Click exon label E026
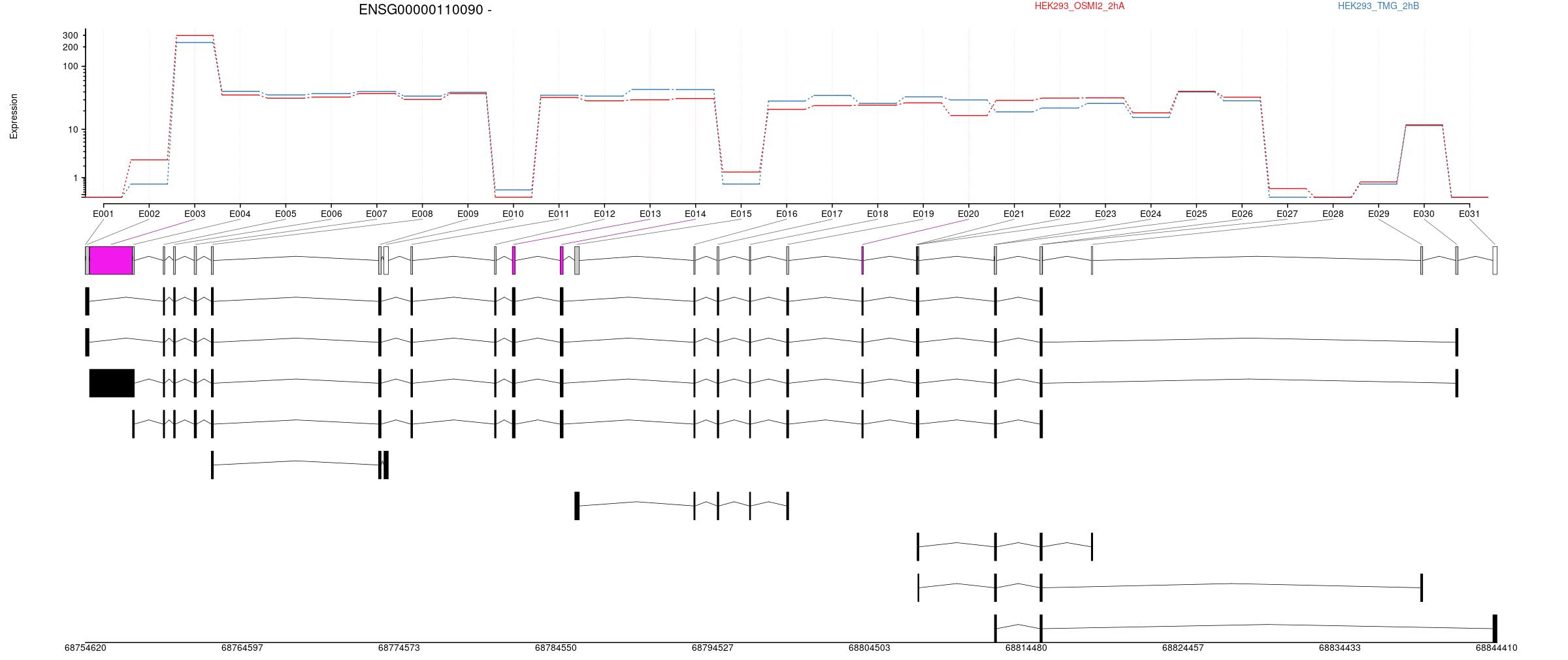 click(x=1242, y=214)
